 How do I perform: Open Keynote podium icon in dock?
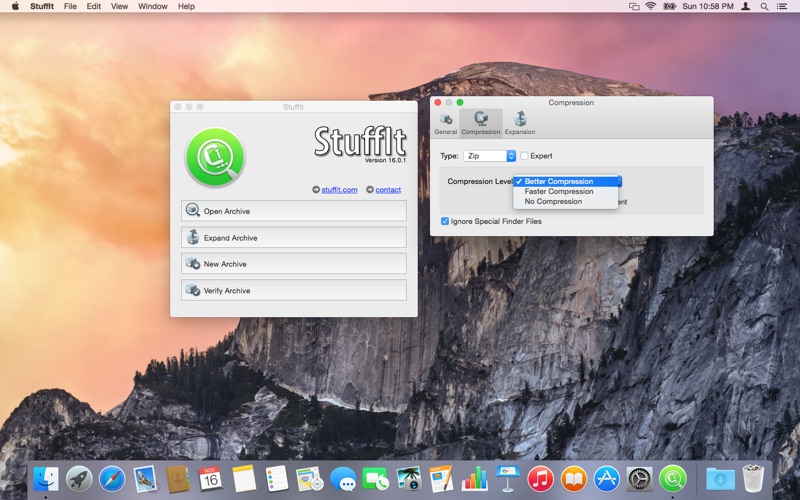[508, 479]
